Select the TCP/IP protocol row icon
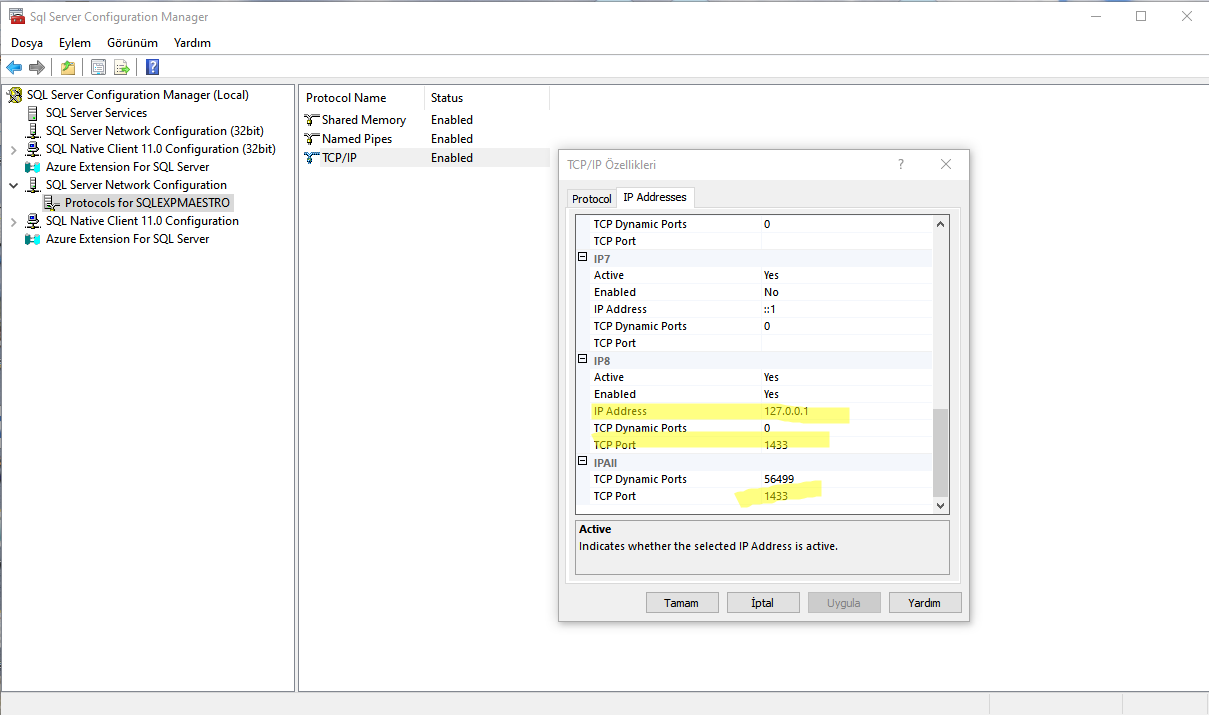The image size is (1209, 715). 312,158
